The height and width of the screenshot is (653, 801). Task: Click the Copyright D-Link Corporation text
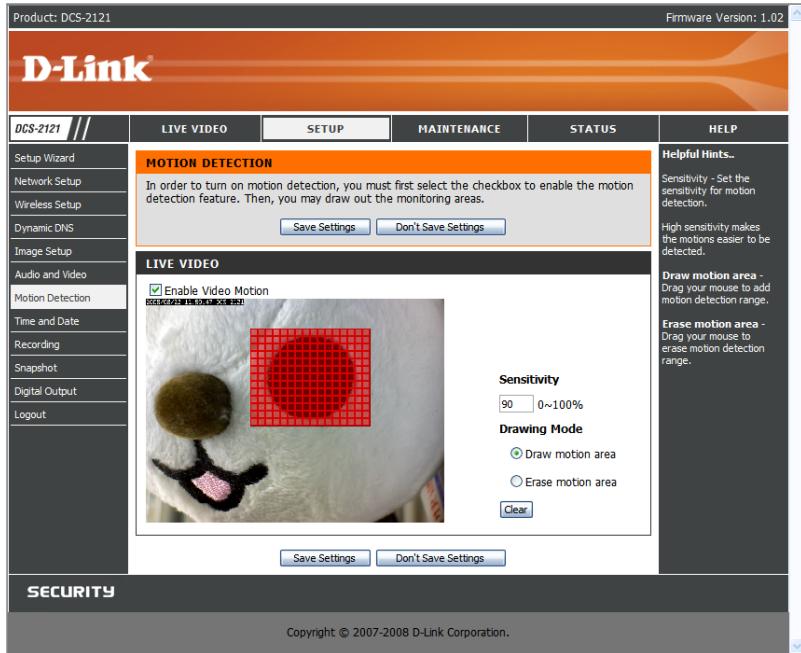(x=398, y=633)
